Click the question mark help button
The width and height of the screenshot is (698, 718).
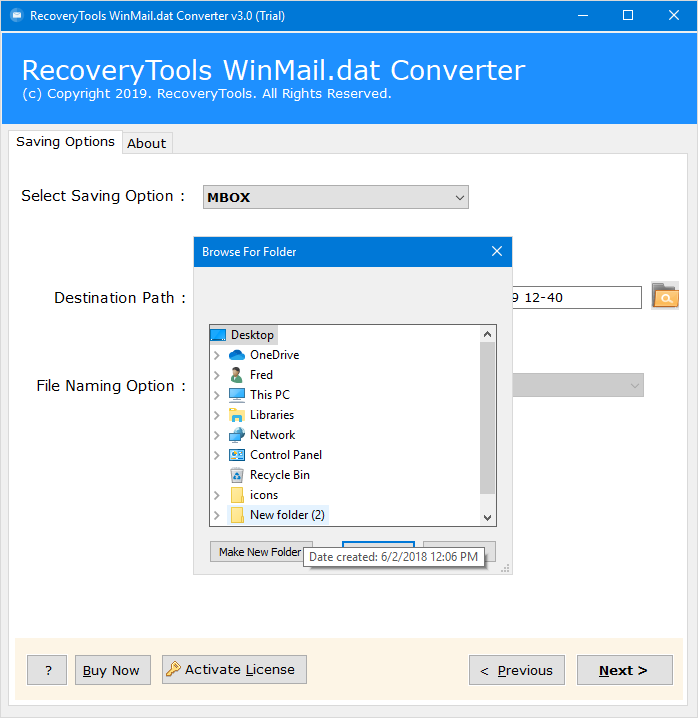point(47,670)
